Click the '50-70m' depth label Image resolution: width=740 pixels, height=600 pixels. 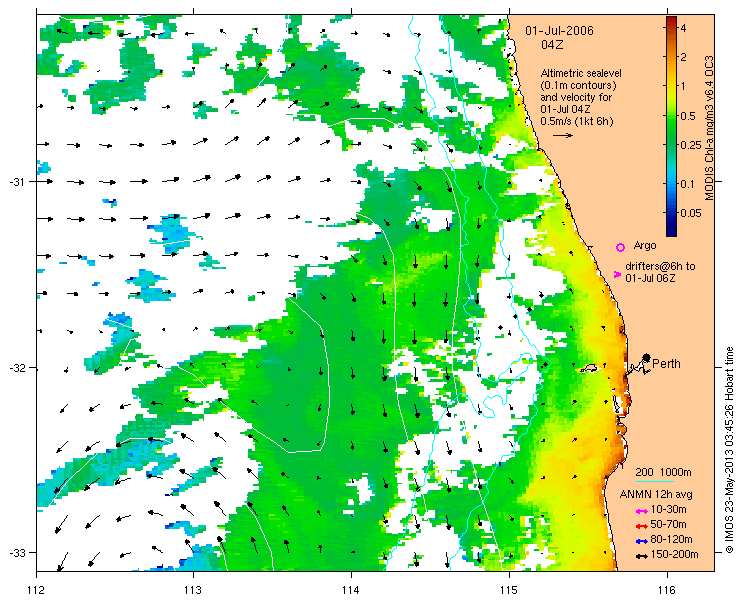(668, 524)
